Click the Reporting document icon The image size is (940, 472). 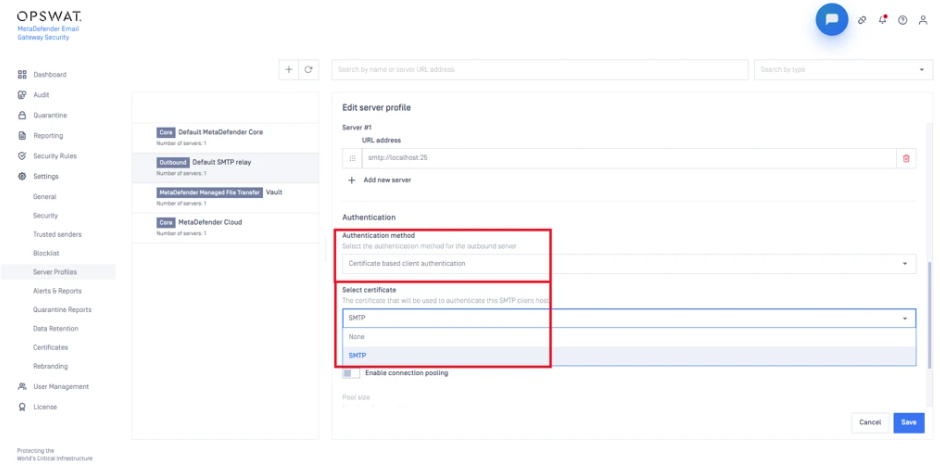pyautogui.click(x=22, y=136)
